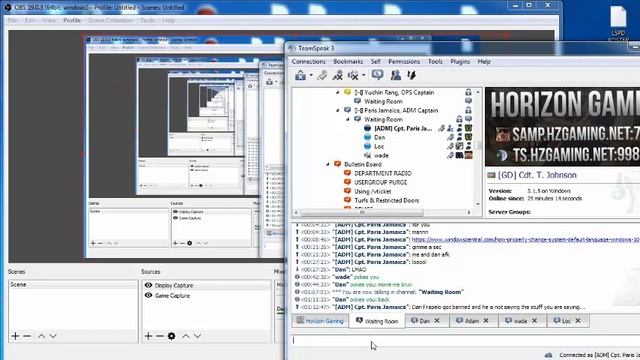Collapse the Bulletin Board channel group
Screen dimensions: 640x360
(327, 164)
